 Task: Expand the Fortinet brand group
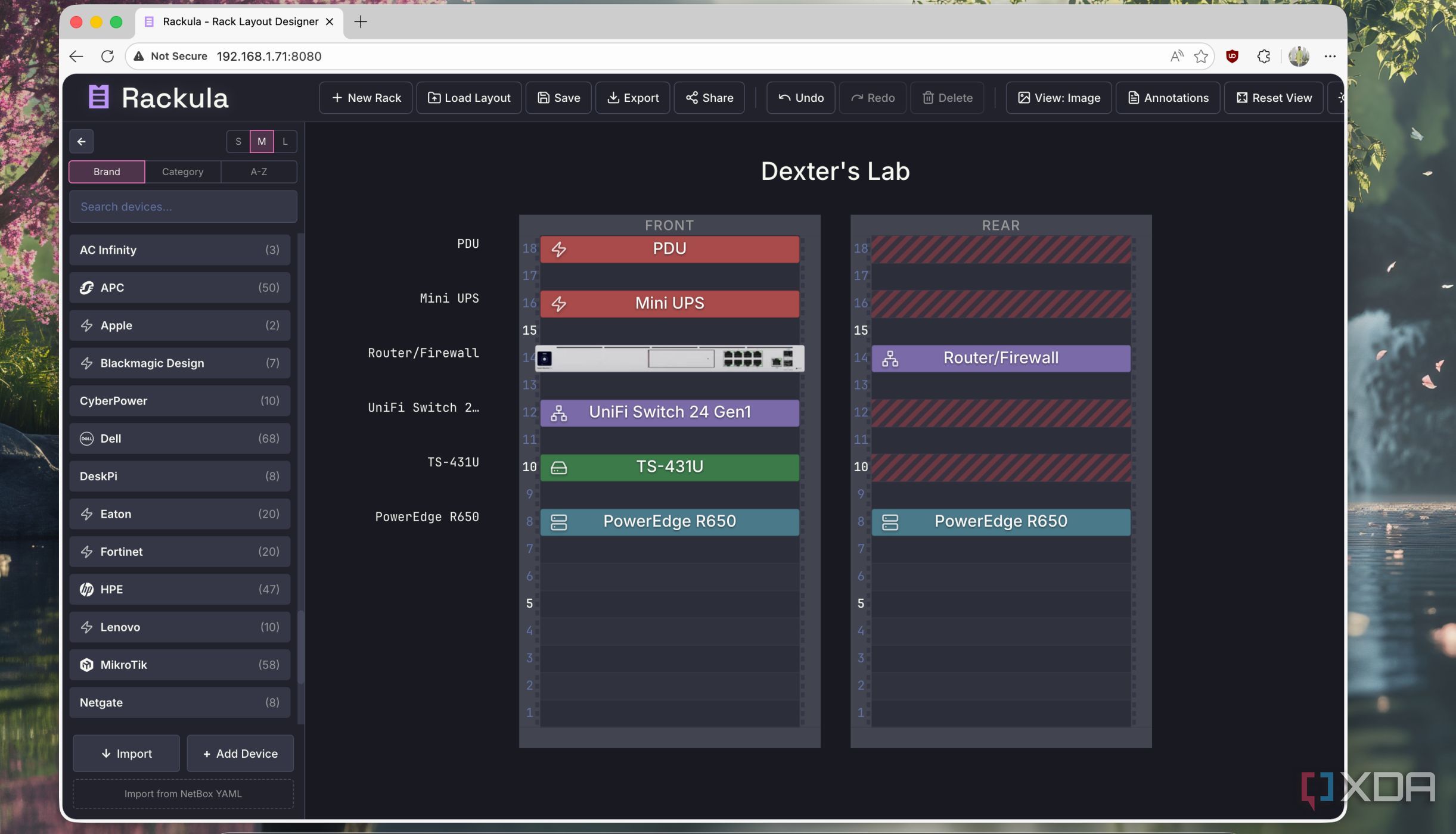pos(179,552)
